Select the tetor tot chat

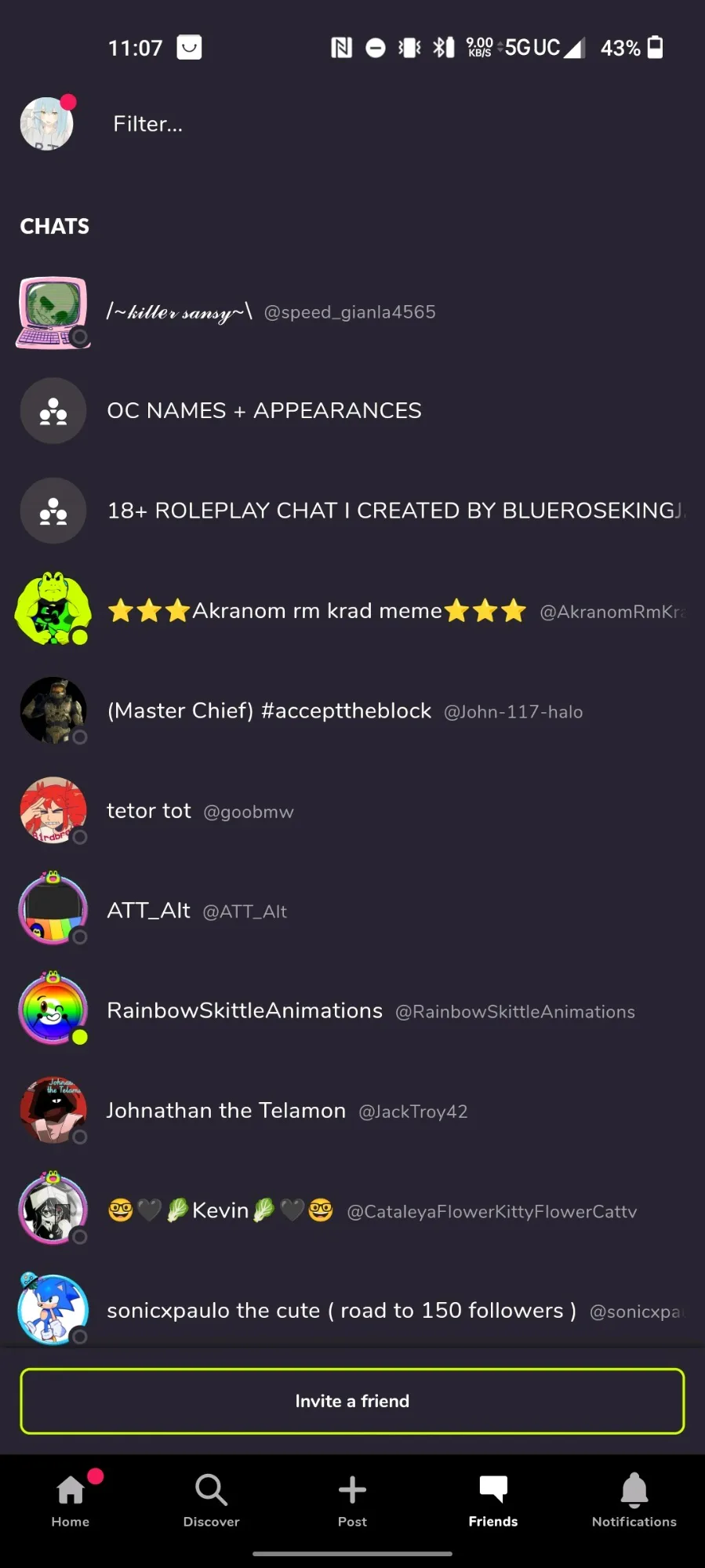tap(352, 810)
